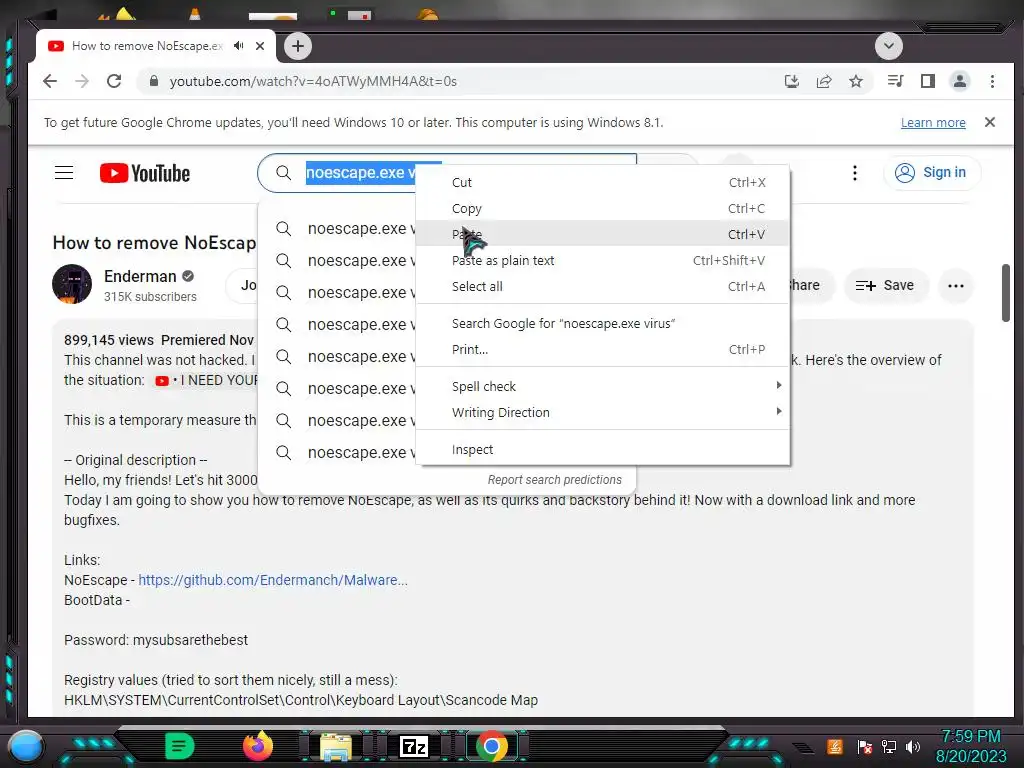Select Copy in the context menu
The image size is (1024, 768).
pyautogui.click(x=602, y=208)
